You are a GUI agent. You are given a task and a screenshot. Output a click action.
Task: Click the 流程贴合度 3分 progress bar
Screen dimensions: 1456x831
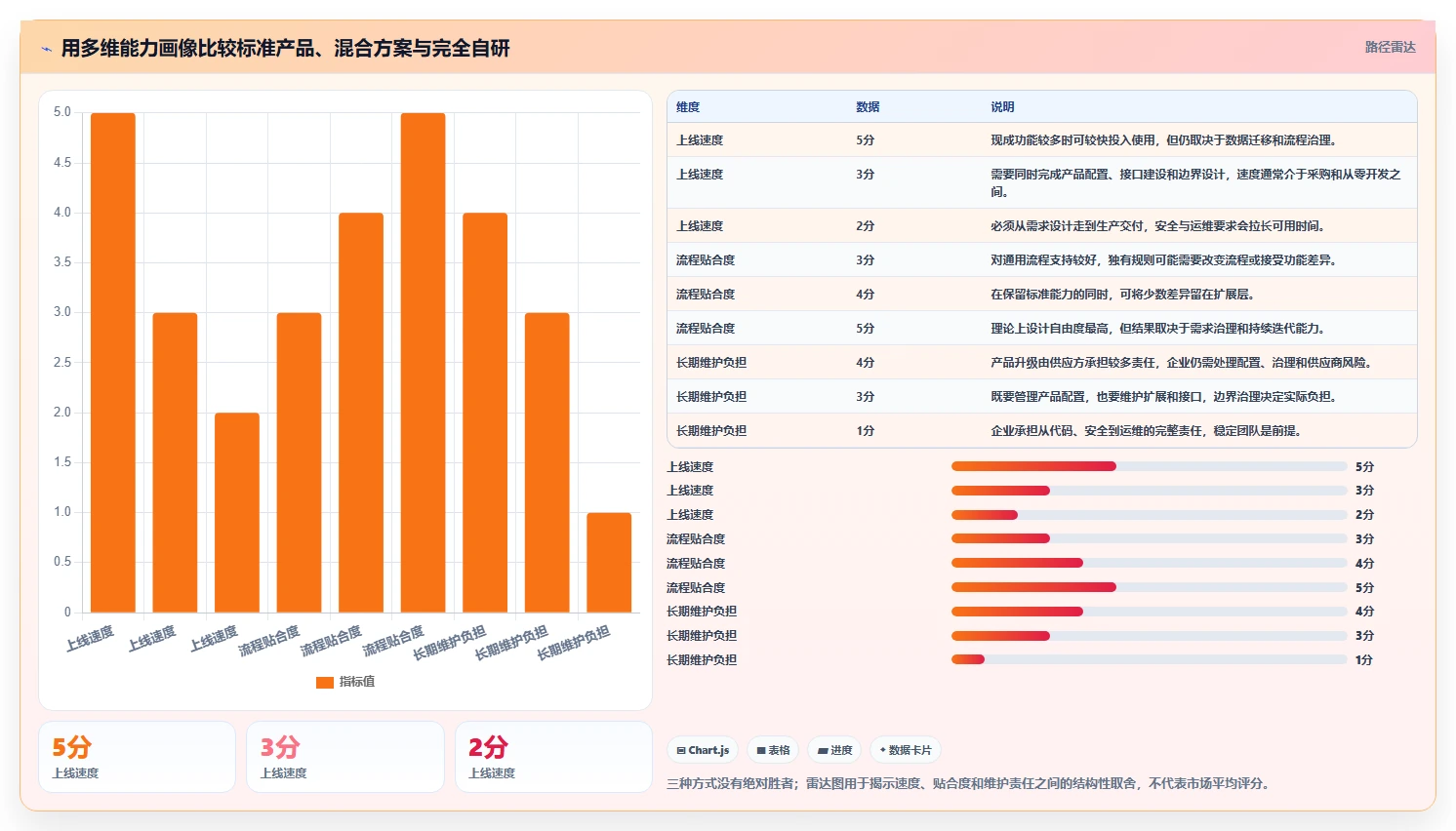tap(1149, 538)
